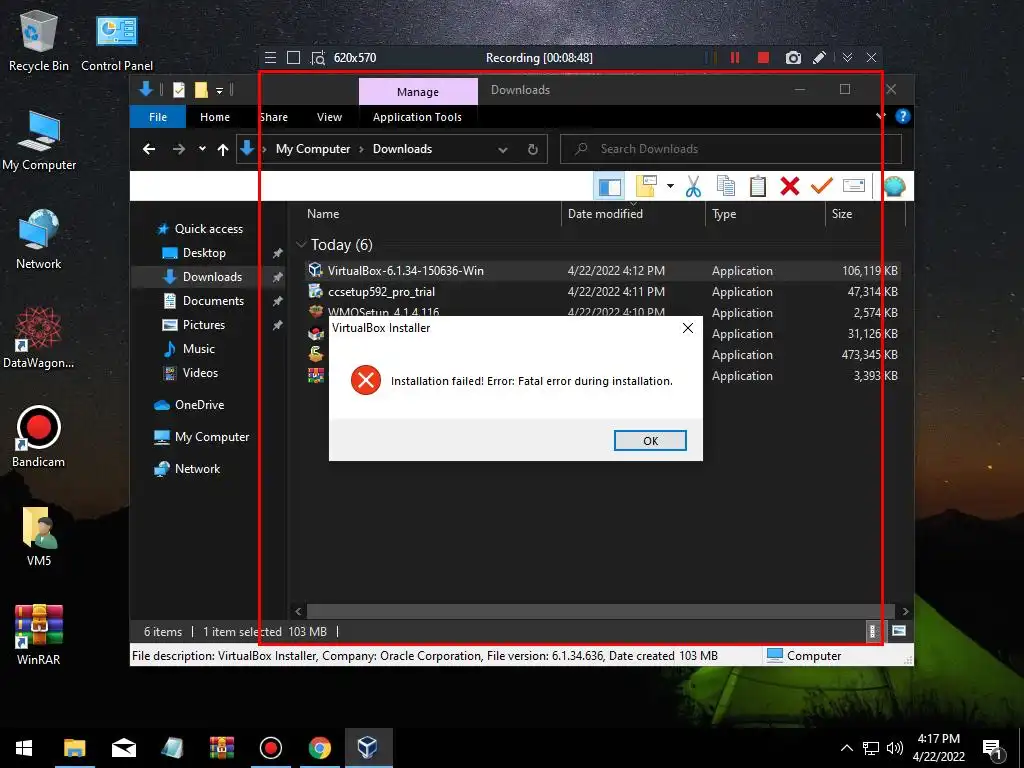Open the View ribbon tab
The height and width of the screenshot is (768, 1024).
tap(329, 117)
